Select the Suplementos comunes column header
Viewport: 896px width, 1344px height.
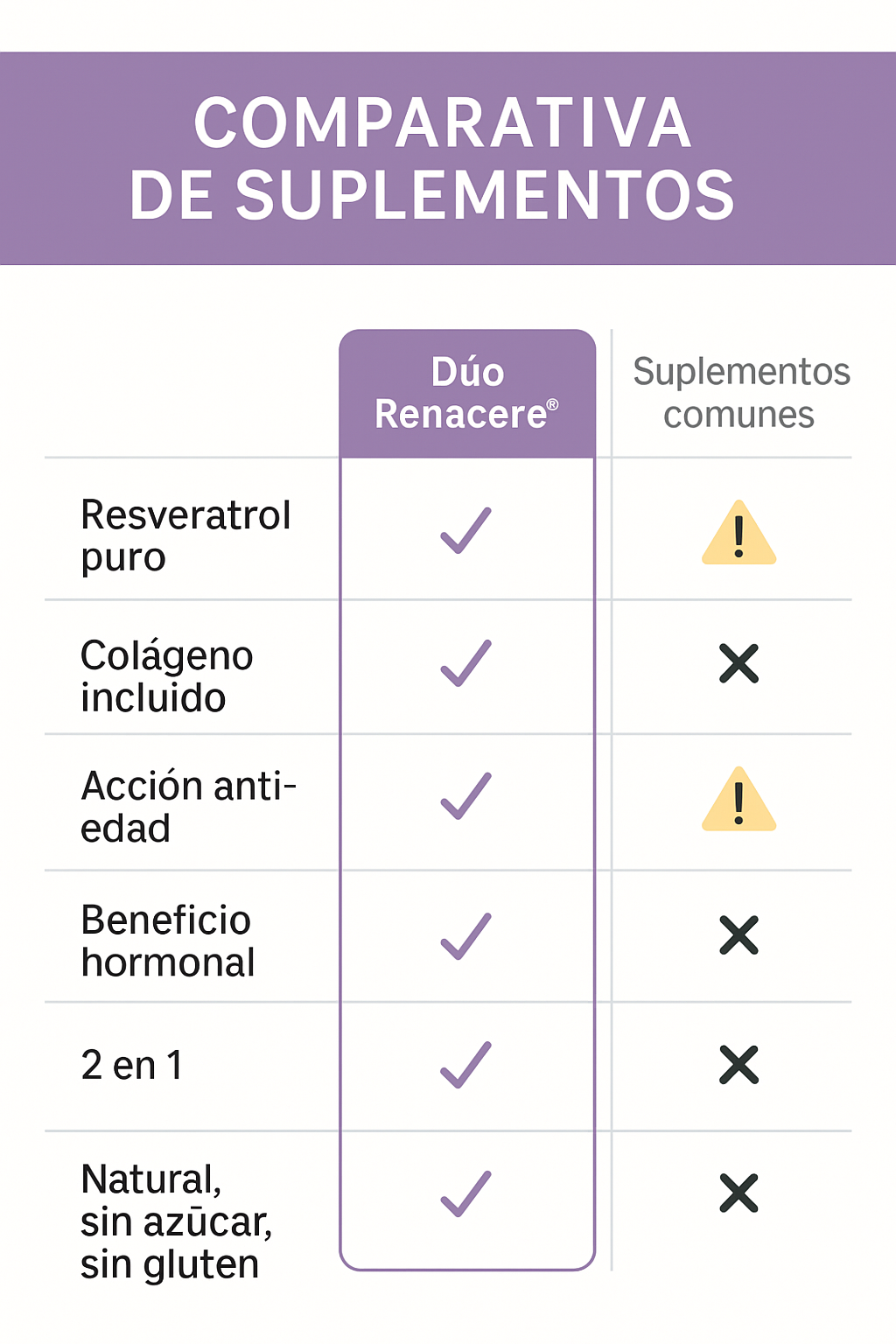click(740, 393)
